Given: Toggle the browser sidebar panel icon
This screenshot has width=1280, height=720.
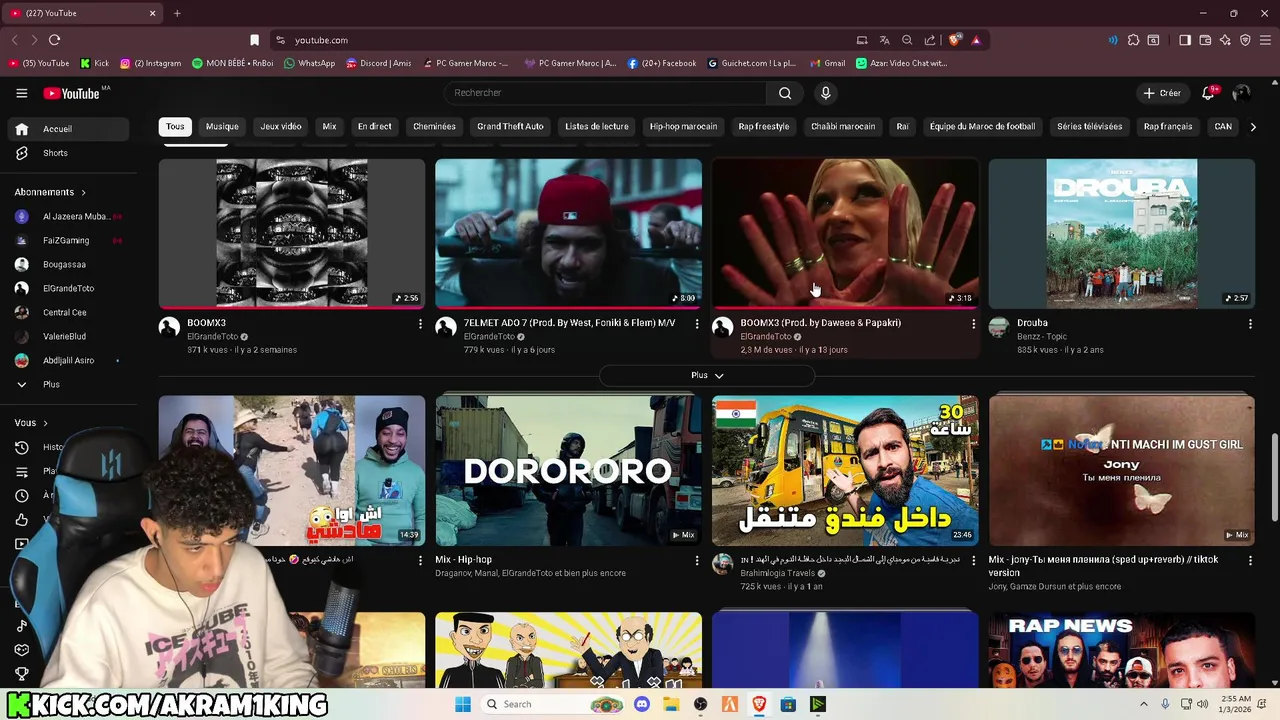Looking at the screenshot, I should [x=1185, y=40].
